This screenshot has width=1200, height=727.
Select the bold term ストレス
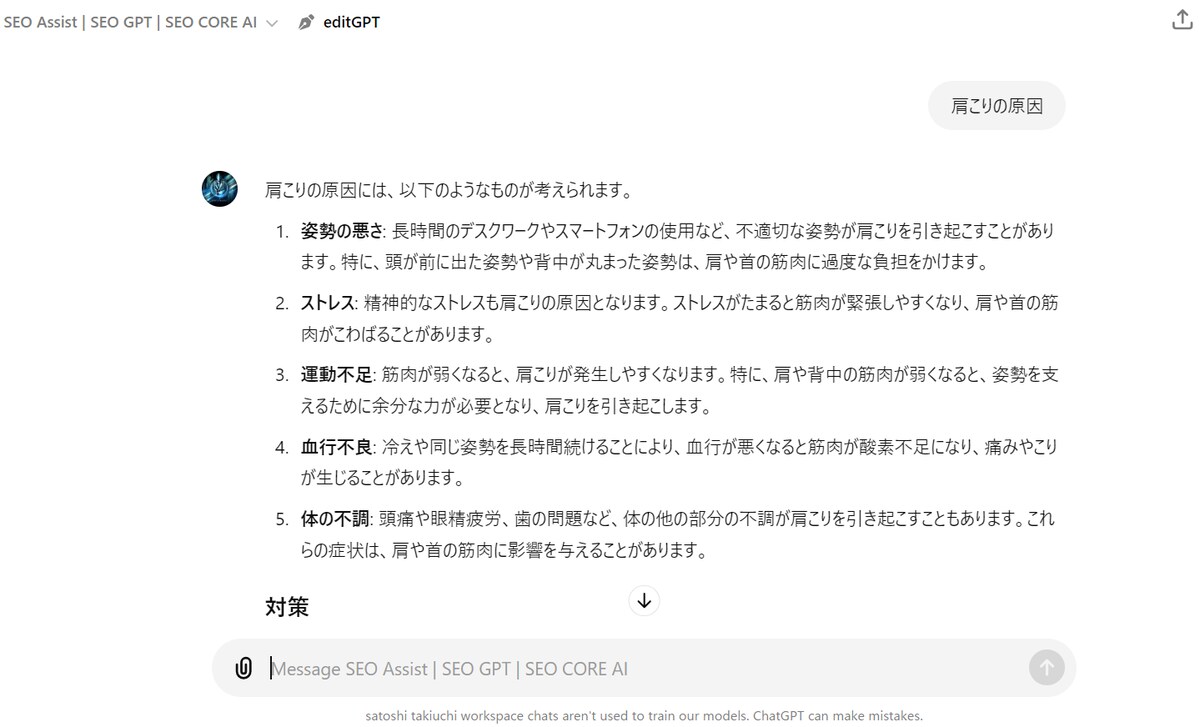pyautogui.click(x=327, y=302)
